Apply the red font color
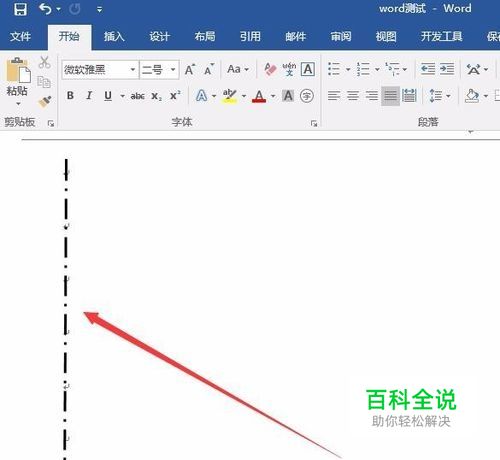 (259, 96)
